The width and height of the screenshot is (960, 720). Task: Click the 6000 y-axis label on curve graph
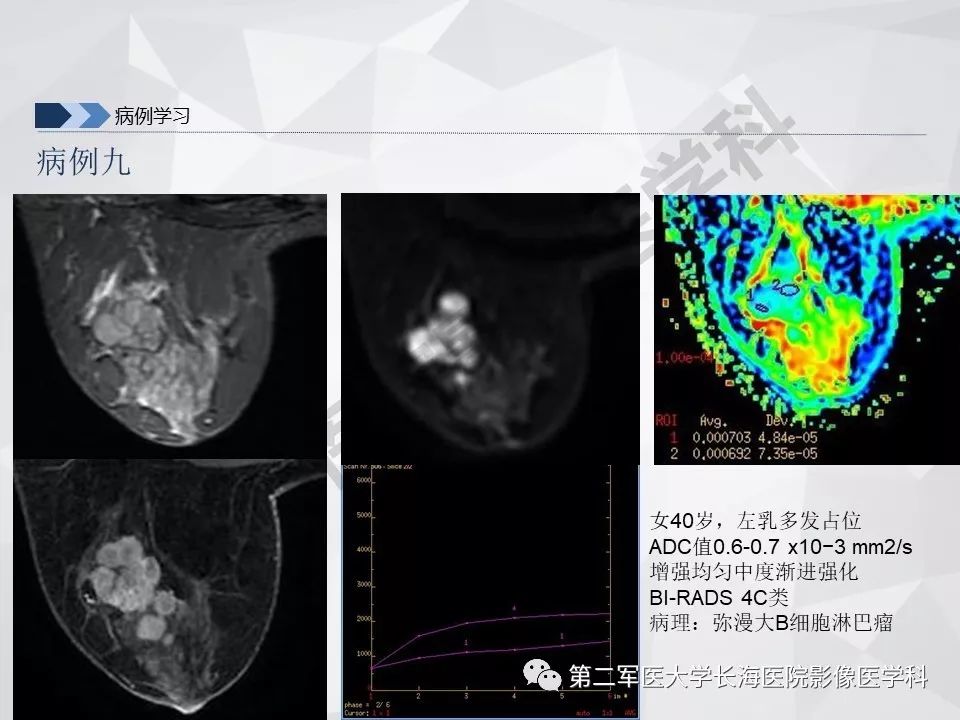(364, 481)
